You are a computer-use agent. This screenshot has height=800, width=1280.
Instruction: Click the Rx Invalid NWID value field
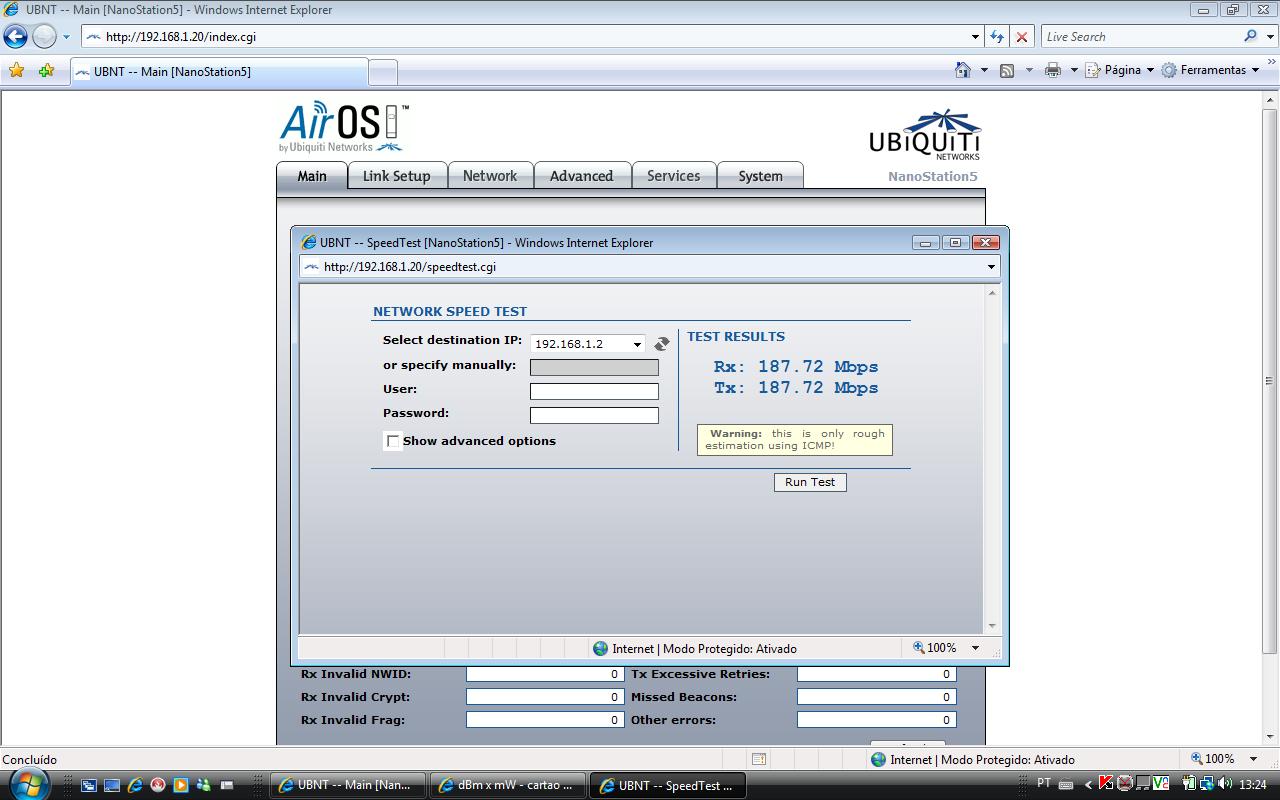point(545,674)
